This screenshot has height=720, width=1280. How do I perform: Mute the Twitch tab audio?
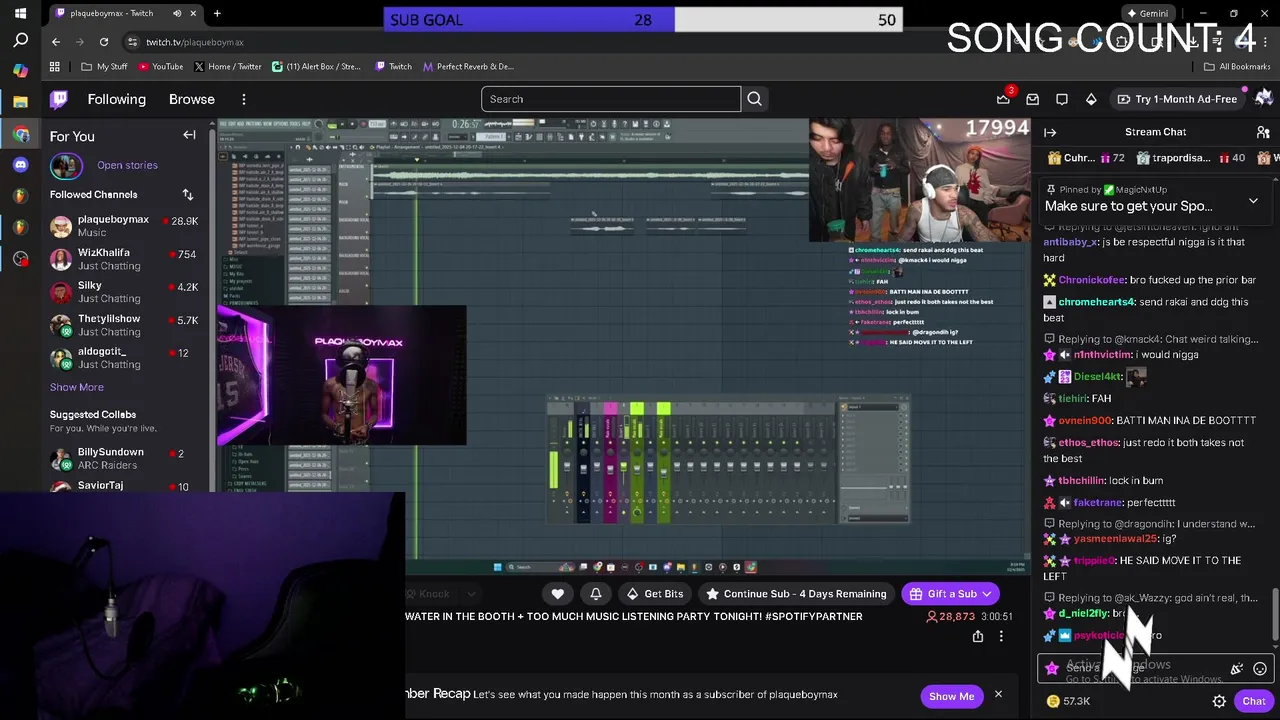coord(177,13)
